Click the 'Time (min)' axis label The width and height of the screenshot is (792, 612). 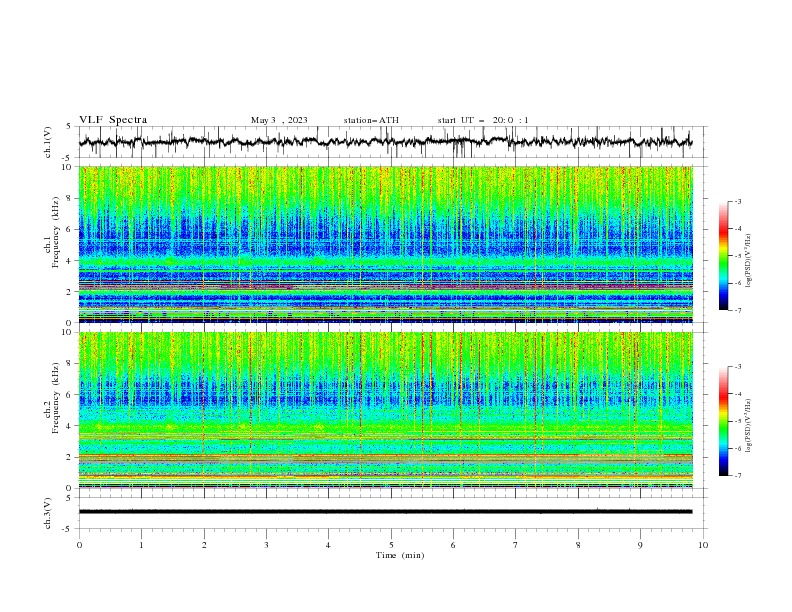(400, 555)
